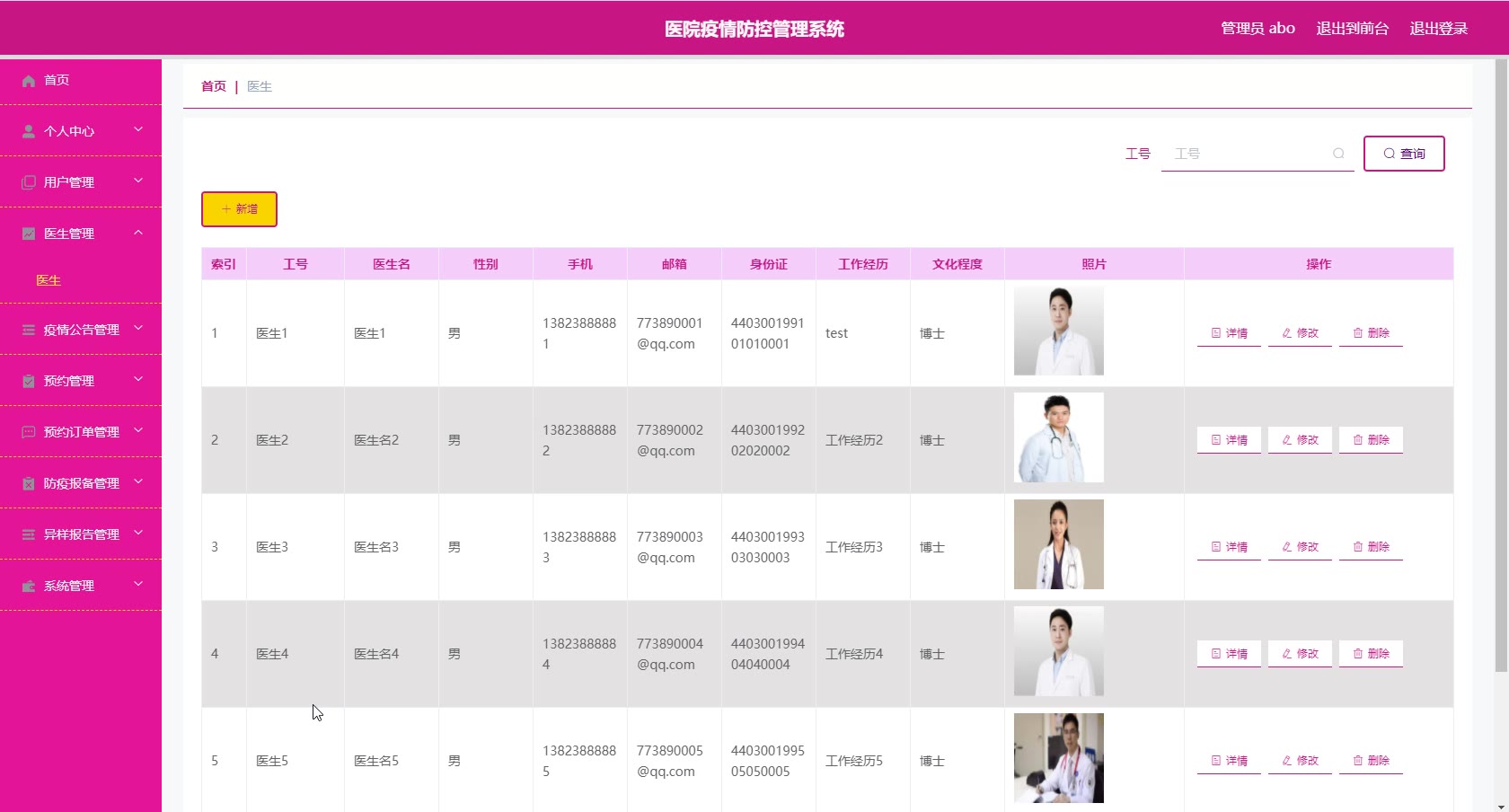
Task: Click the trash icon for 医生1 row
Action: pyautogui.click(x=1358, y=333)
